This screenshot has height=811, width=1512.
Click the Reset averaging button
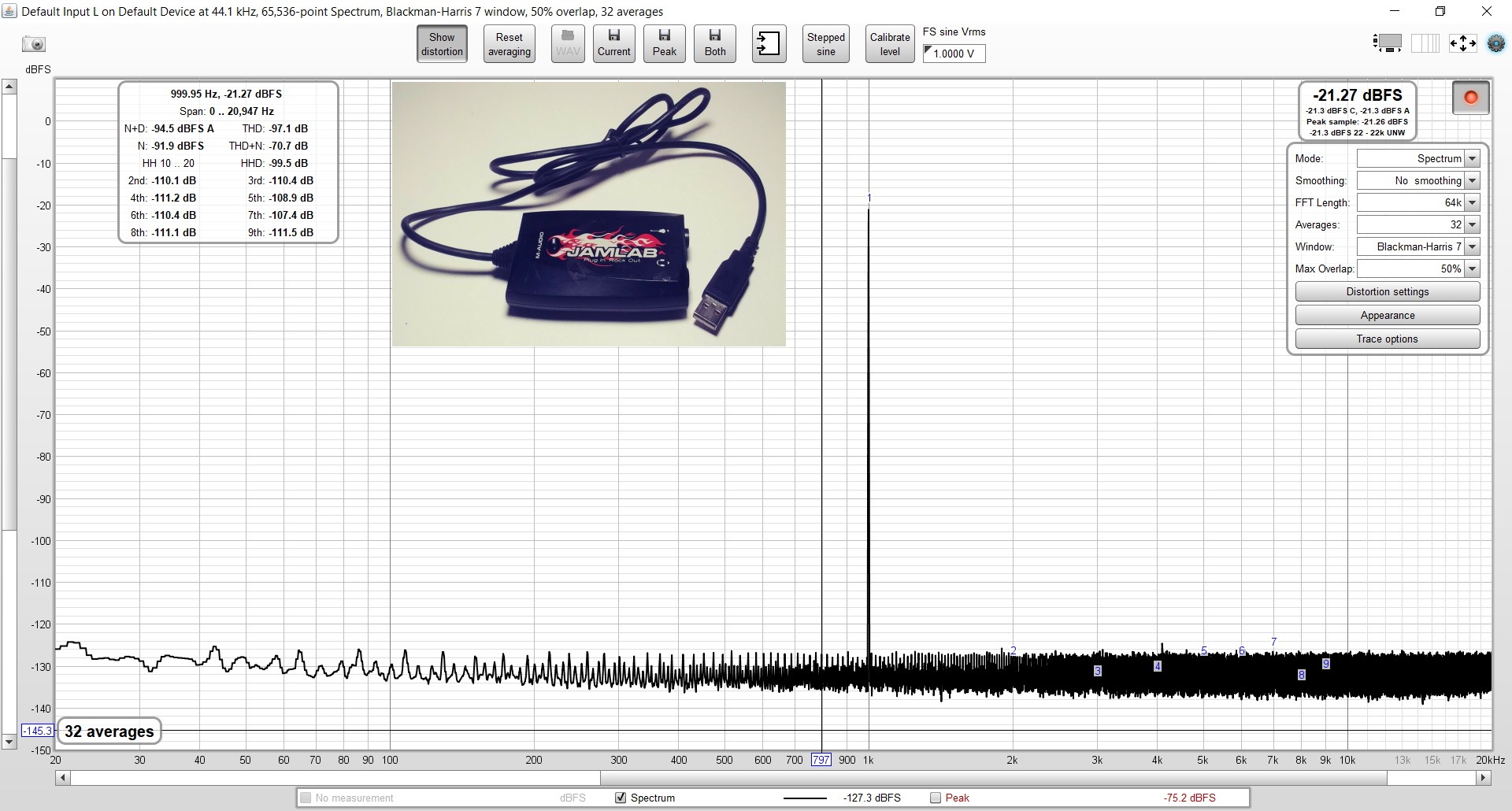coord(509,44)
